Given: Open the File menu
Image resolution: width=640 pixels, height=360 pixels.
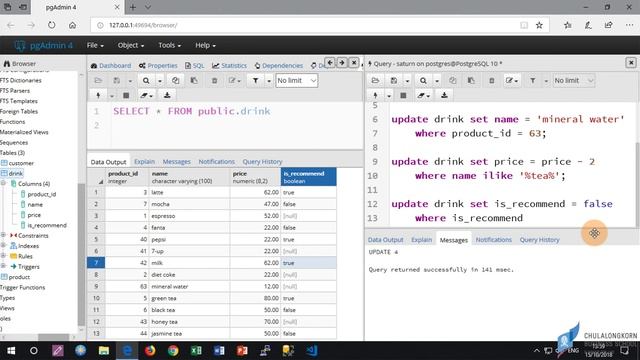Looking at the screenshot, I should (95, 45).
